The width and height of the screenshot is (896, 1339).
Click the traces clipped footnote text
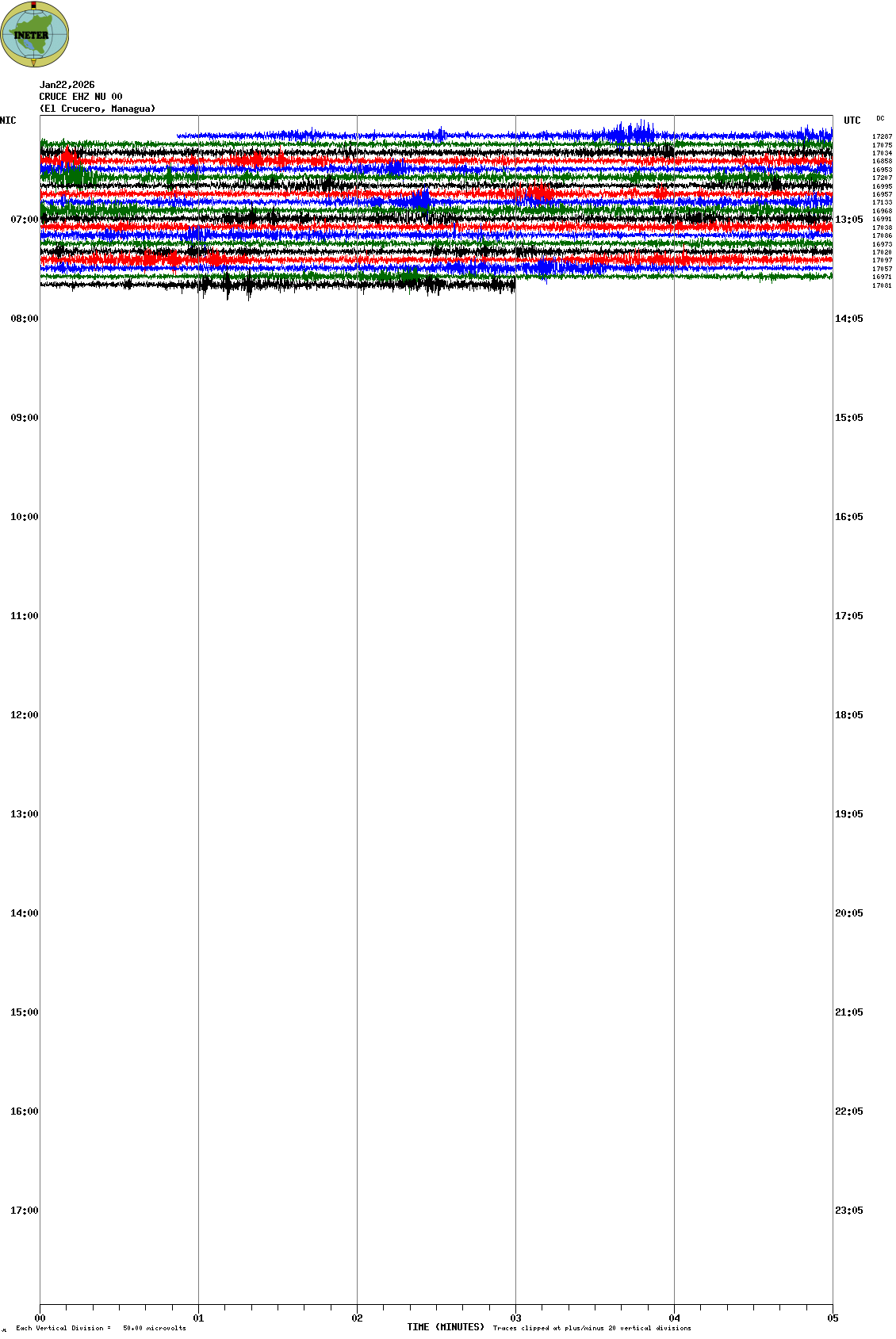point(592,1328)
